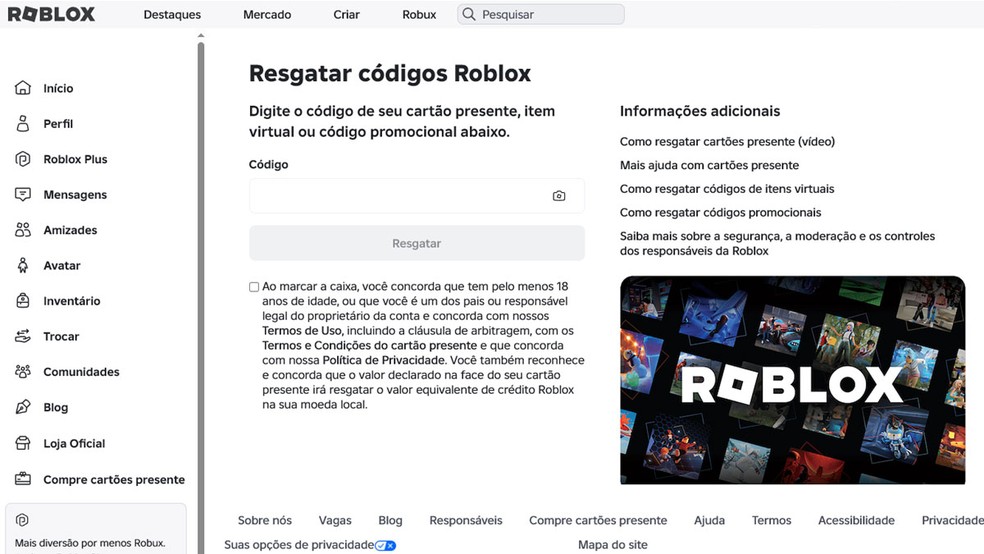Click Vagas in footer
The width and height of the screenshot is (984, 554).
click(x=335, y=520)
